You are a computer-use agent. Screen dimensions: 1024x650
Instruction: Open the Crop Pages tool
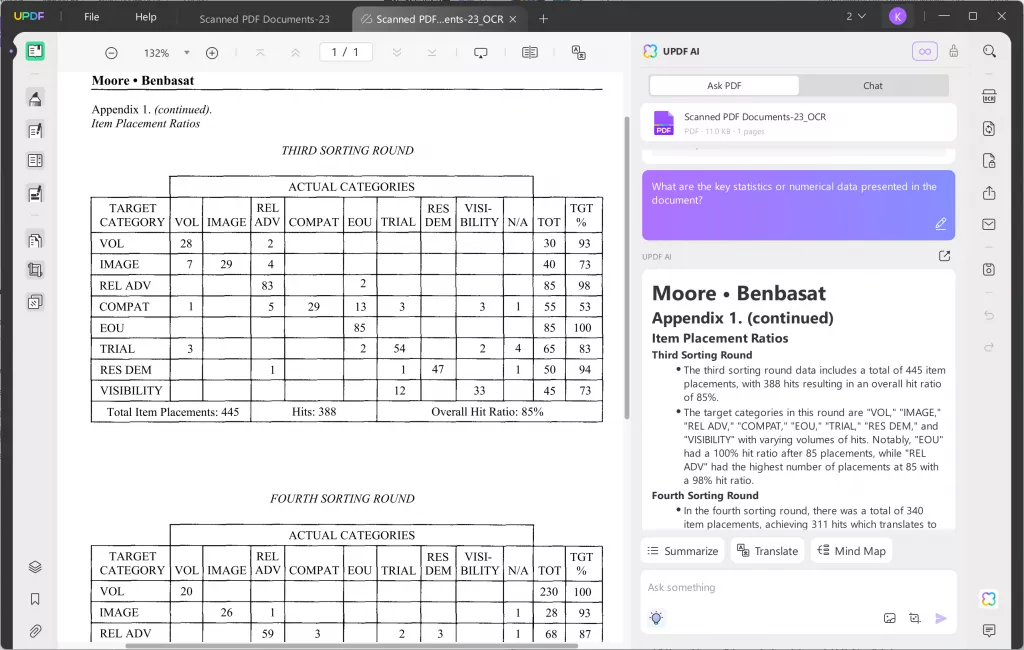pos(35,270)
